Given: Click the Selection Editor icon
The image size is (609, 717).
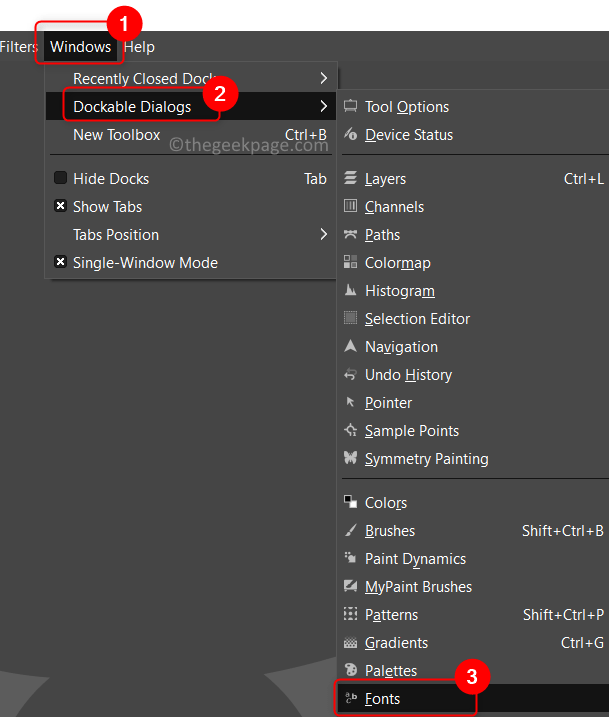Looking at the screenshot, I should click(x=350, y=318).
